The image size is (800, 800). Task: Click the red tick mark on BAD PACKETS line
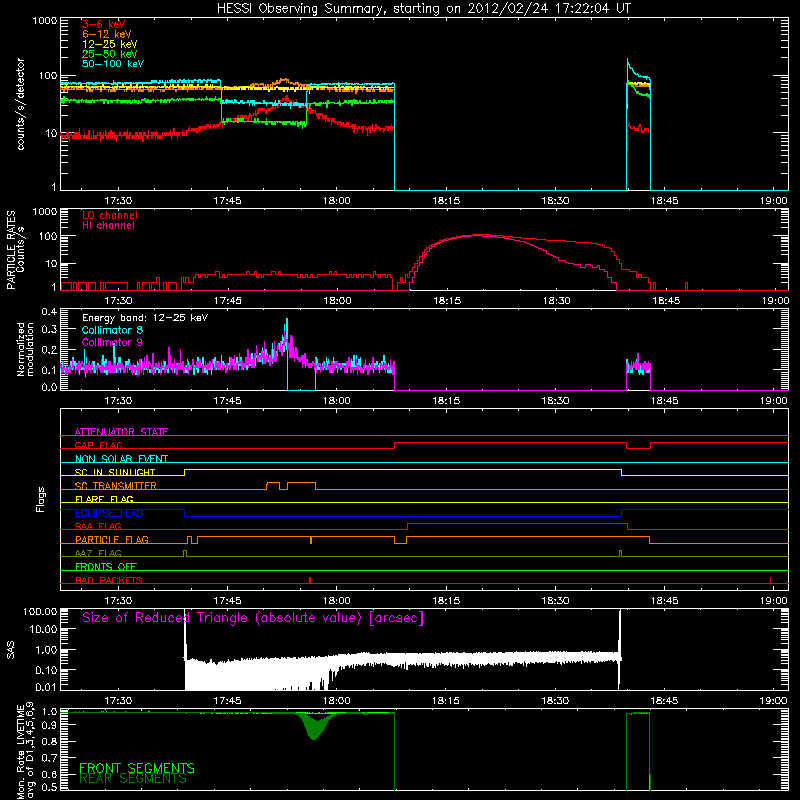[310, 580]
